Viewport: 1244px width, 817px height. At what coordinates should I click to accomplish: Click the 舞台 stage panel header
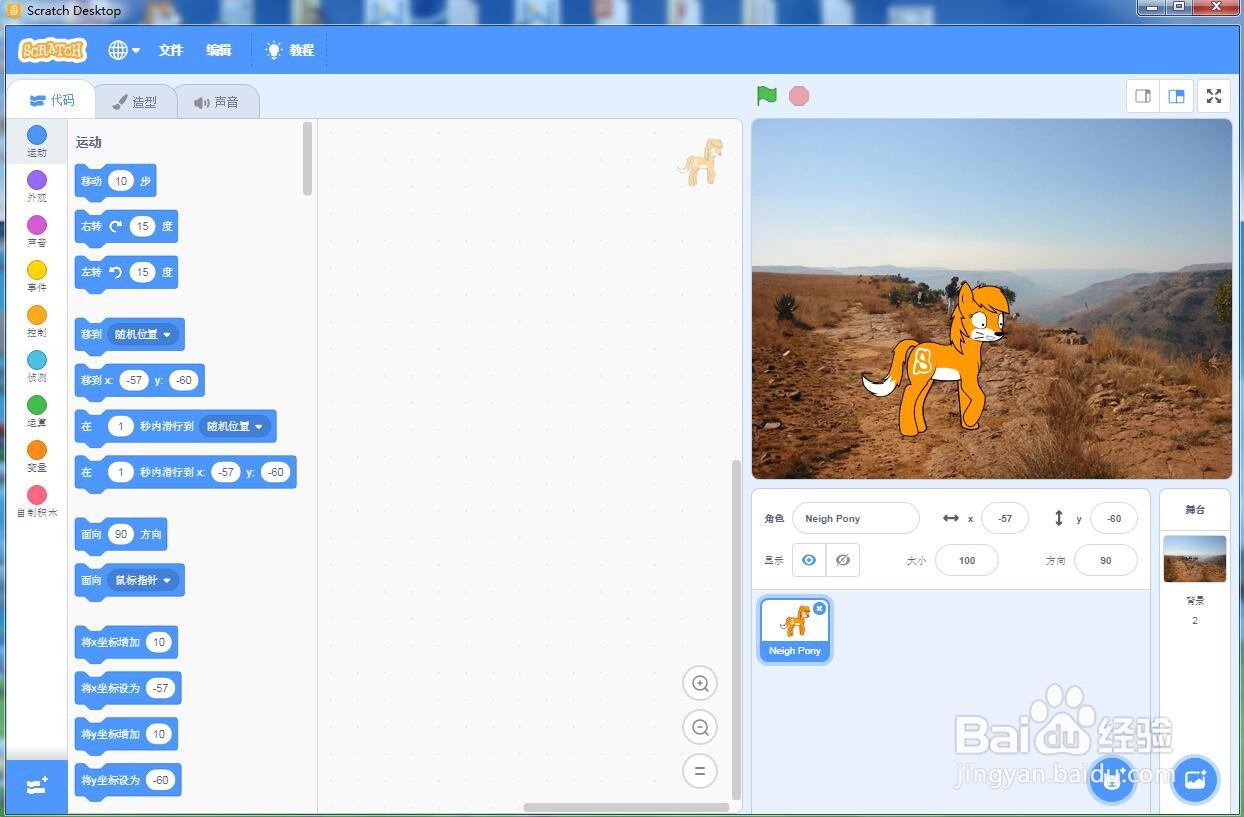pos(1195,509)
